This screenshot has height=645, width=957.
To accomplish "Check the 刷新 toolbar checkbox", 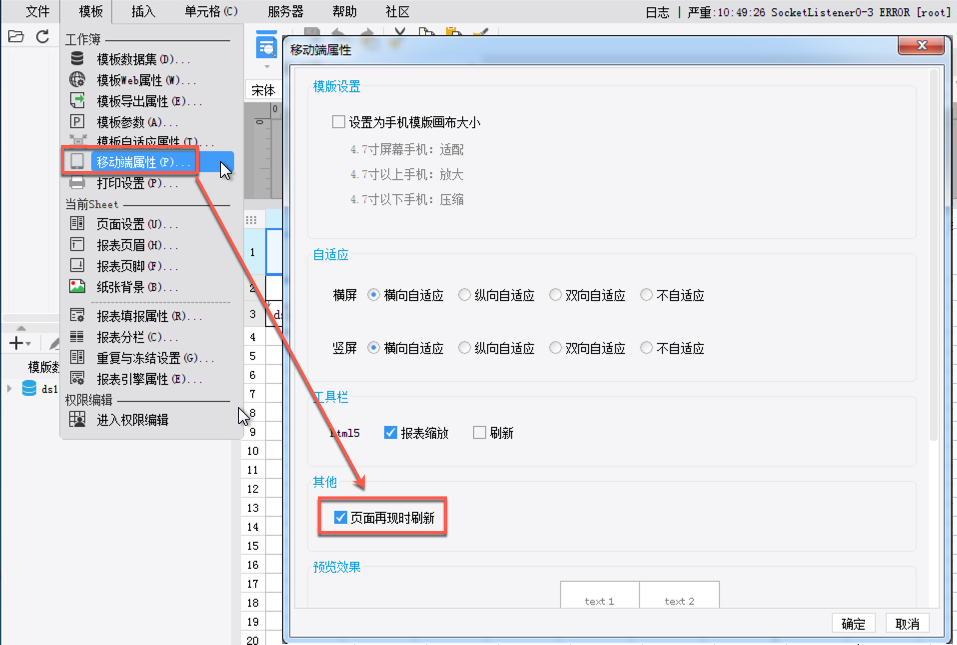I will (480, 433).
